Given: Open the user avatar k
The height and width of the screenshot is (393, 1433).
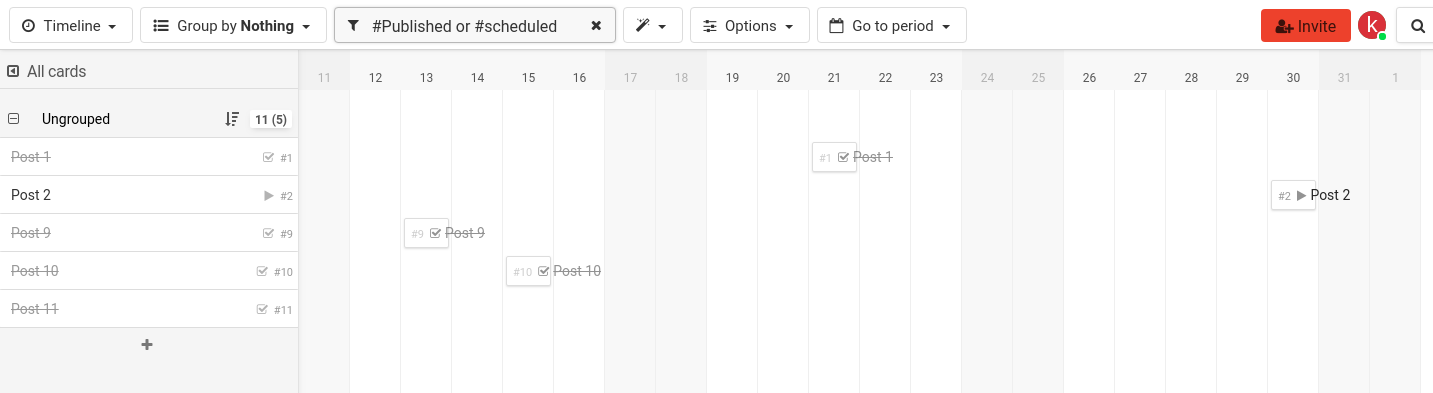Looking at the screenshot, I should pyautogui.click(x=1372, y=26).
